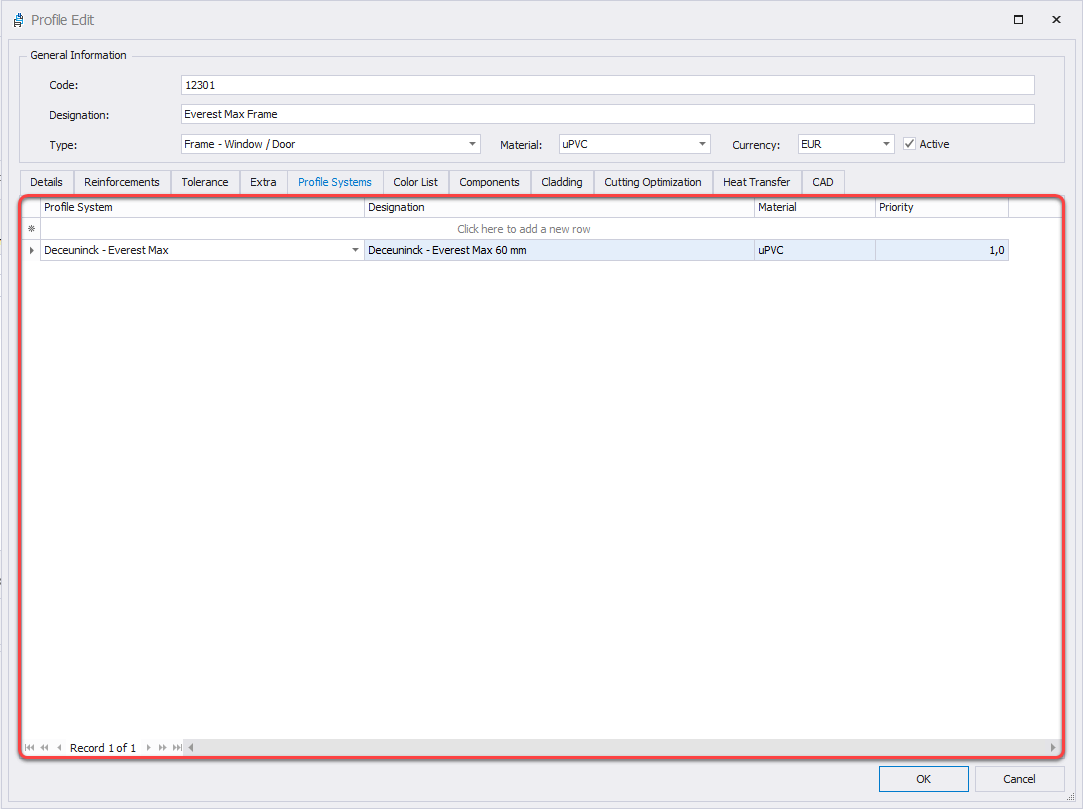The image size is (1083, 809).
Task: Open the Cutting Optimization tab
Action: (x=652, y=182)
